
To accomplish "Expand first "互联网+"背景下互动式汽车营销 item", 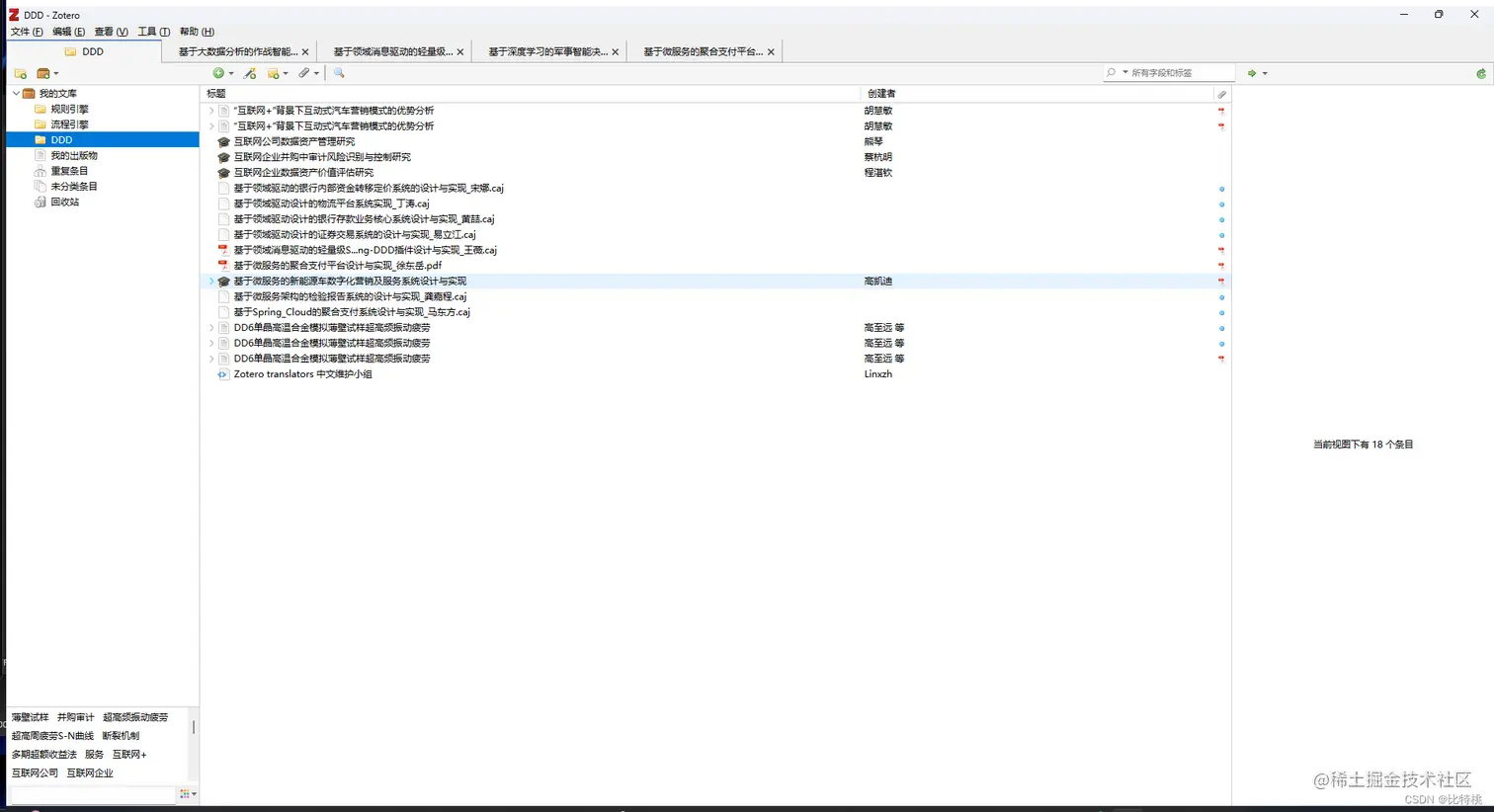I will 211,111.
